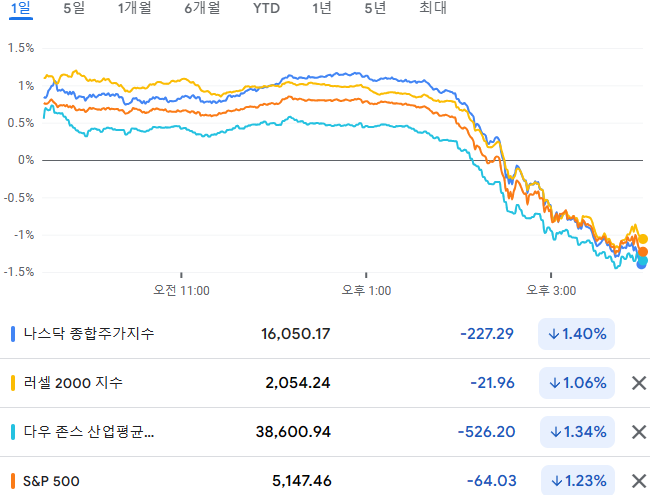Remove 다우 존스 산업평균 with its X icon
This screenshot has height=495, width=650.
[x=639, y=432]
